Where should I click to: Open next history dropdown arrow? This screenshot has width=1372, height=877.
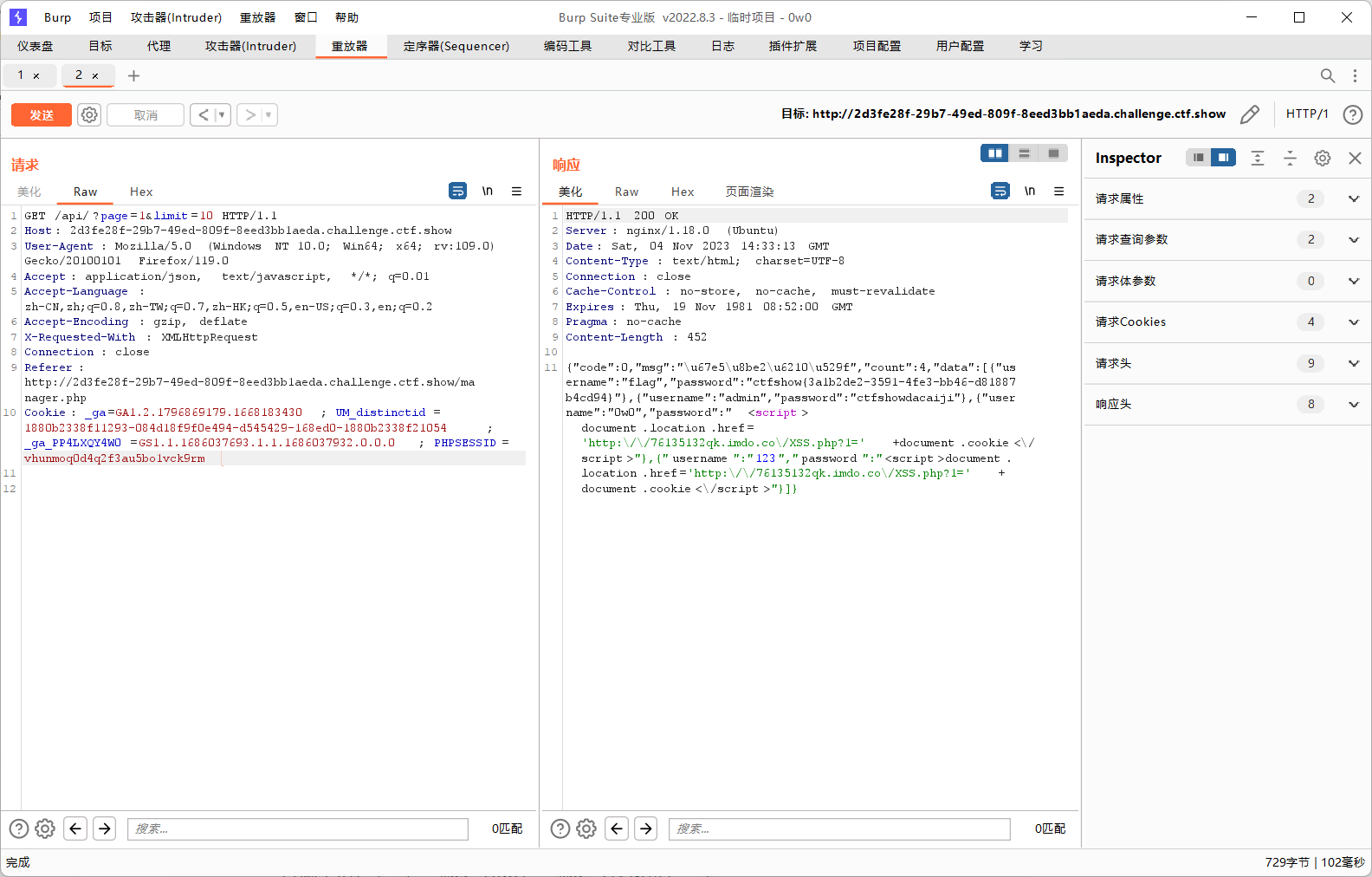(x=269, y=114)
